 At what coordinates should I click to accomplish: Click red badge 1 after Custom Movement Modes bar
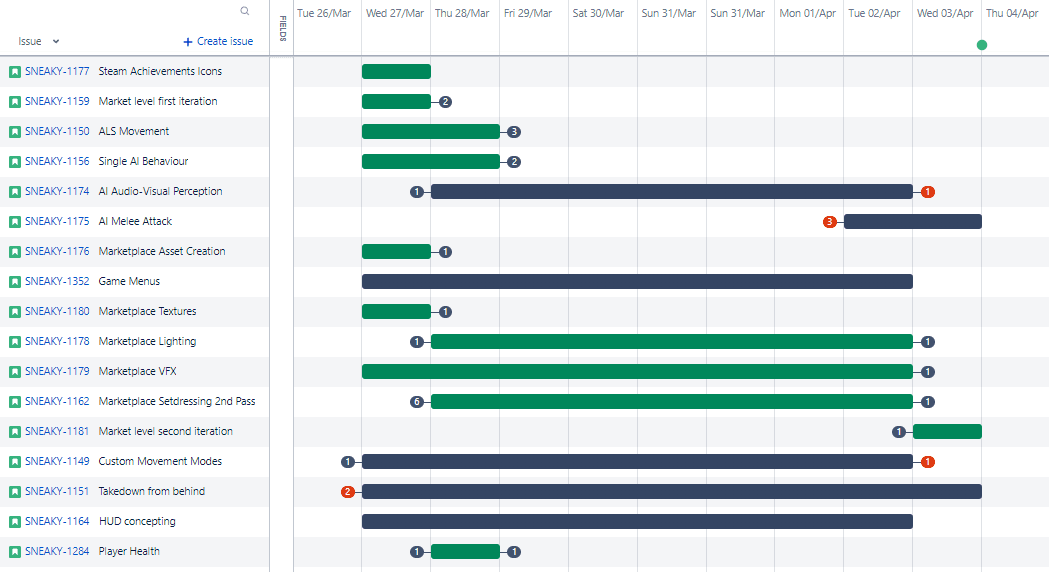927,462
